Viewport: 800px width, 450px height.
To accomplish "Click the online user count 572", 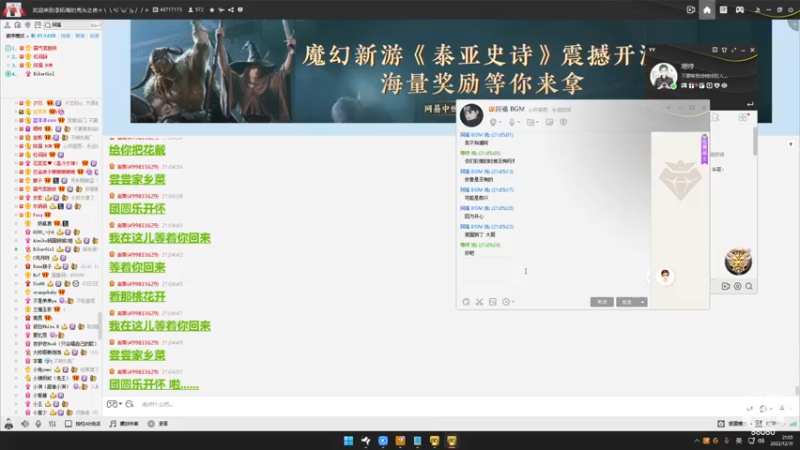I will point(196,10).
